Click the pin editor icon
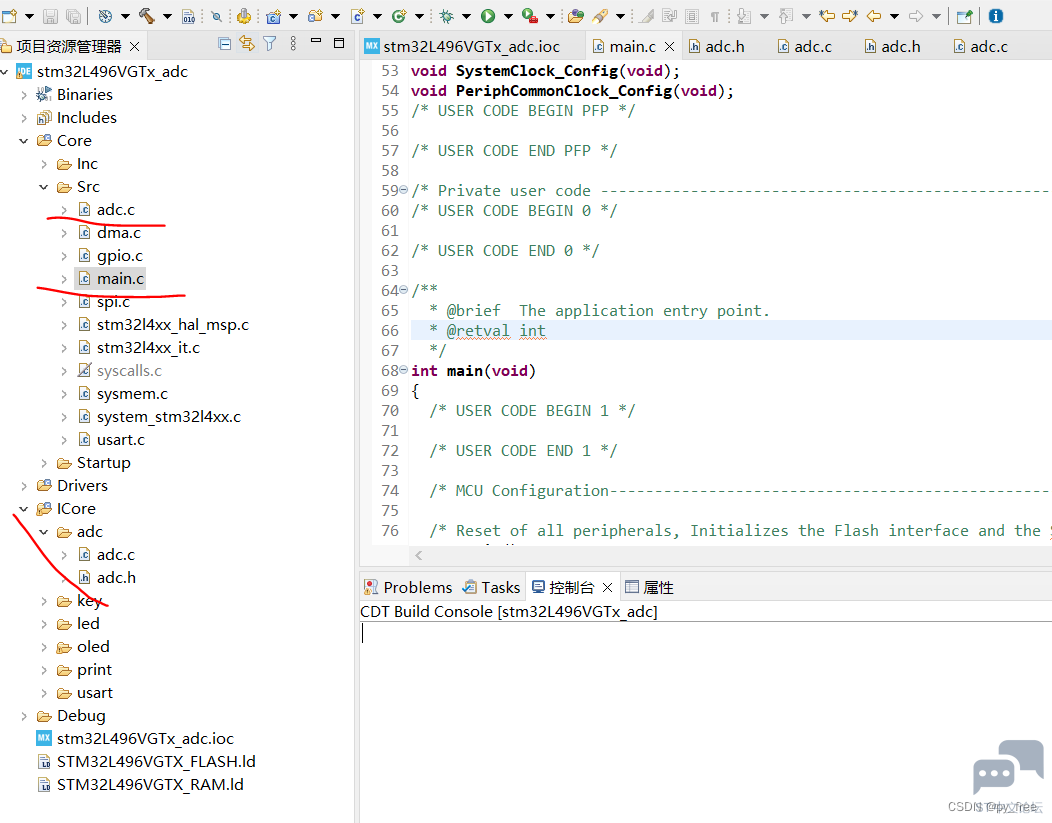 [965, 15]
